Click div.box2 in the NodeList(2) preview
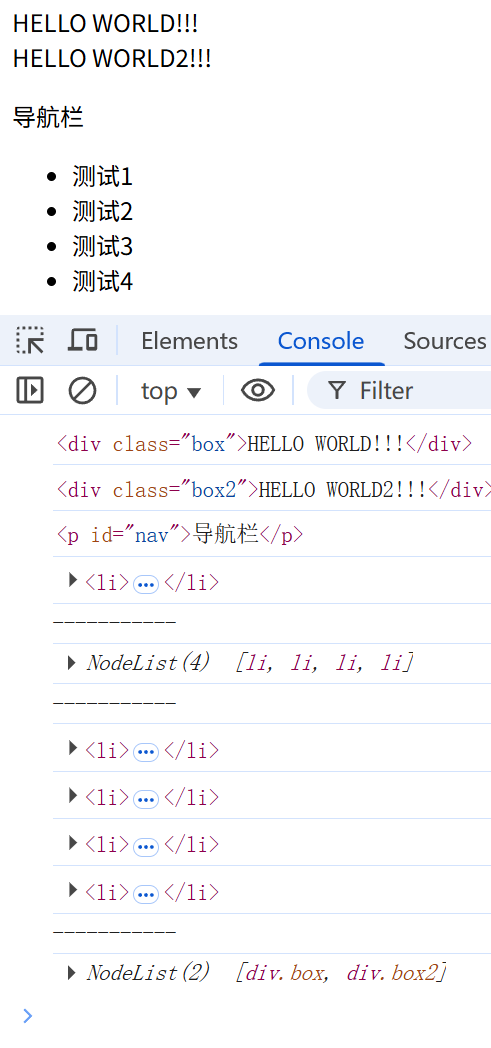491x1048 pixels. click(x=393, y=972)
